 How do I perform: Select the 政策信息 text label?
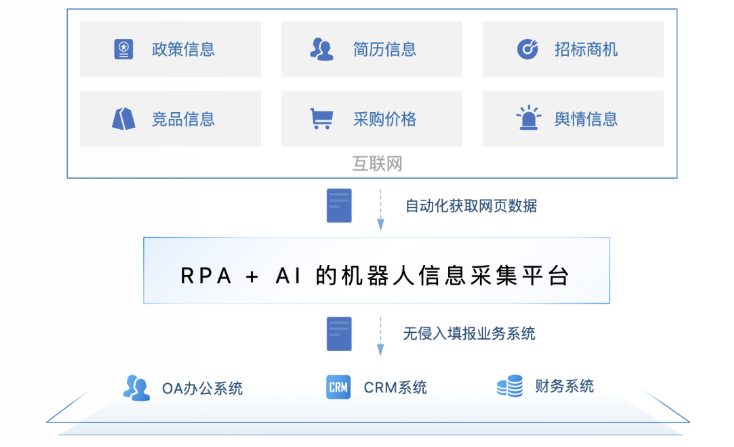[x=183, y=49]
